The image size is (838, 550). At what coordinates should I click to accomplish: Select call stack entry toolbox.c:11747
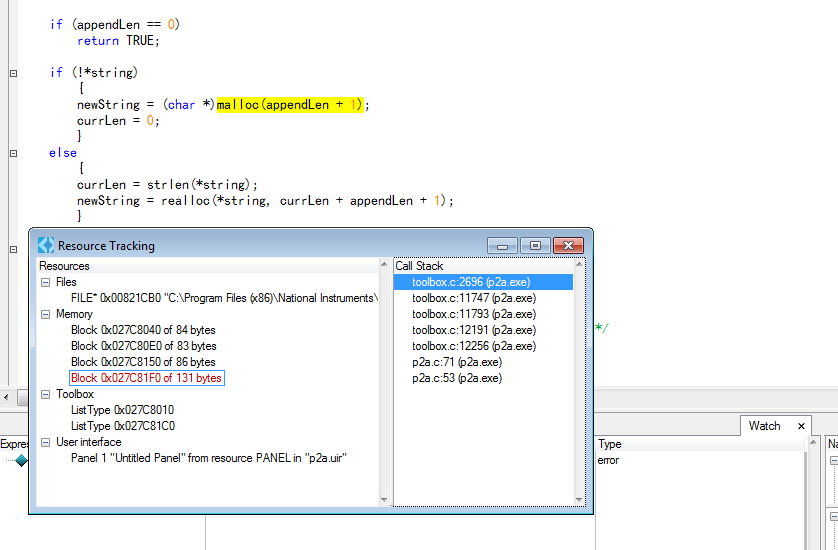click(474, 298)
